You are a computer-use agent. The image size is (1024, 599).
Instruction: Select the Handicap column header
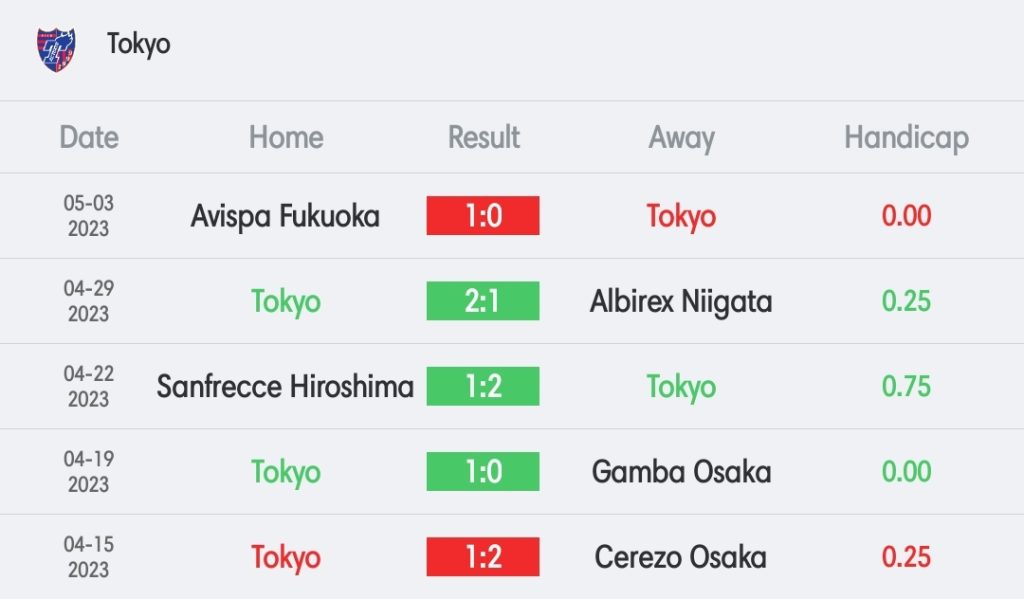pyautogui.click(x=906, y=137)
